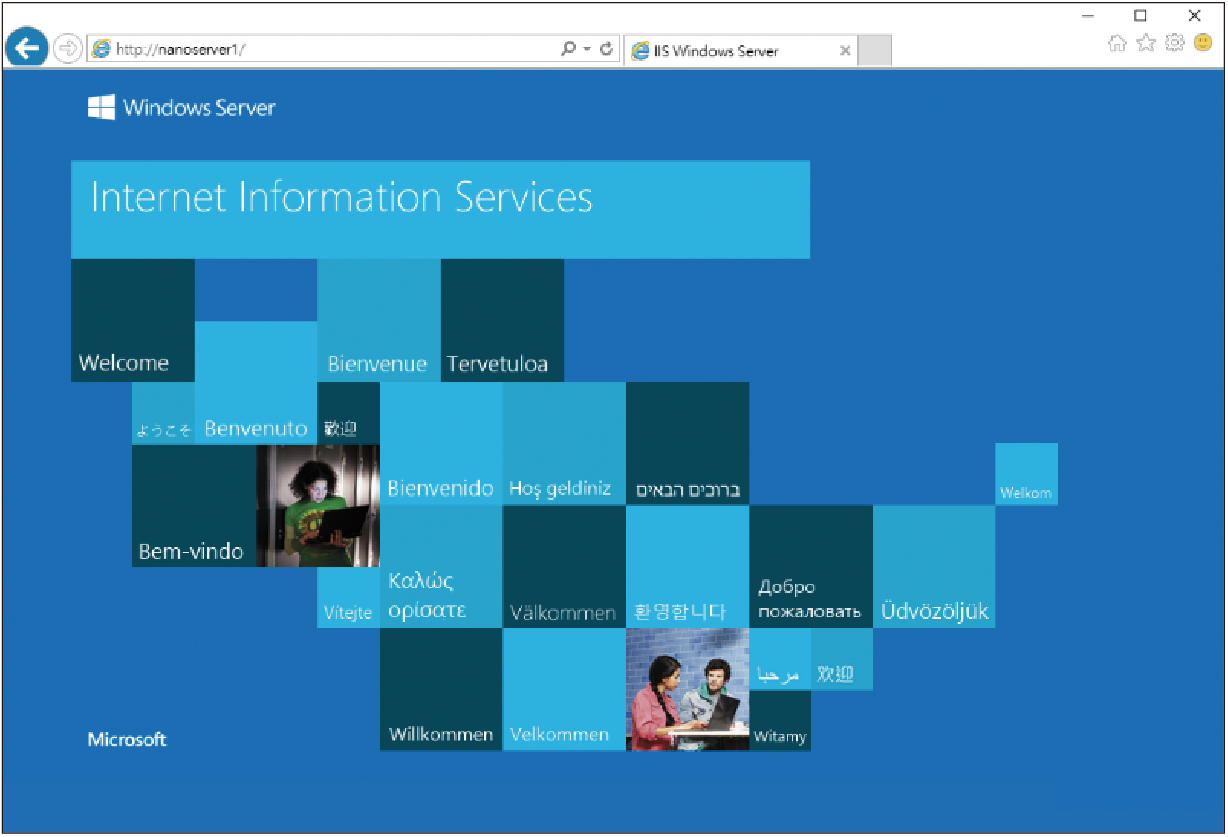Screen dimensions: 1228x837
Task: Click the photo of woman in green shirt
Action: click(318, 506)
